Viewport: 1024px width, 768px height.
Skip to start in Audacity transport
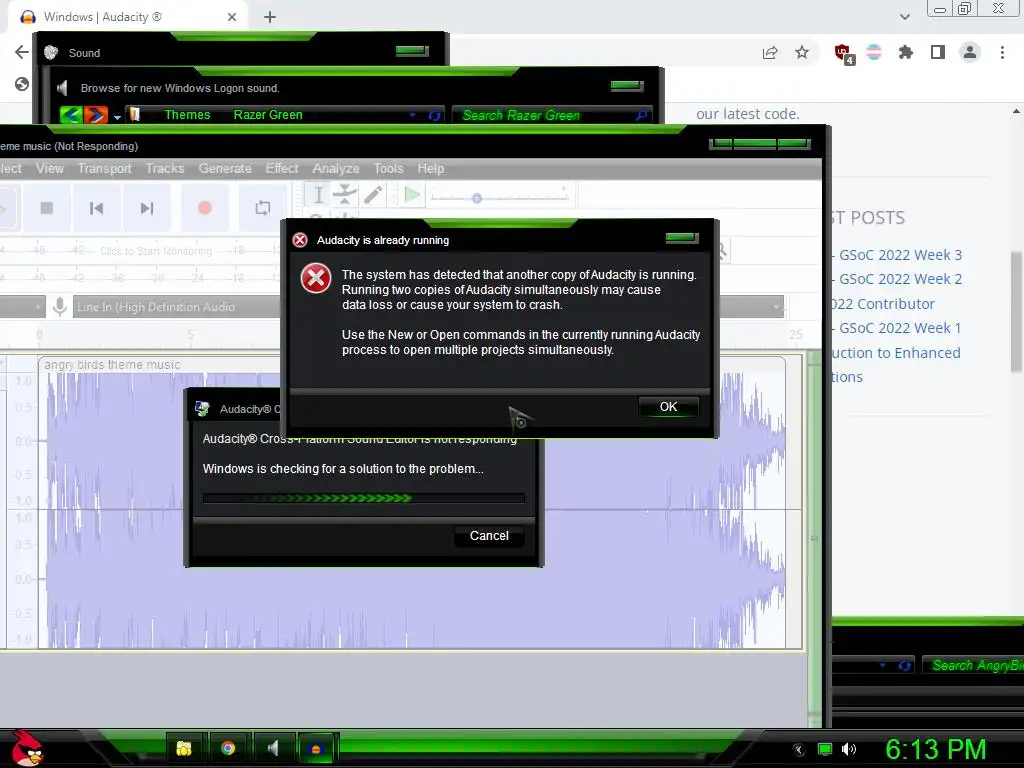click(97, 208)
